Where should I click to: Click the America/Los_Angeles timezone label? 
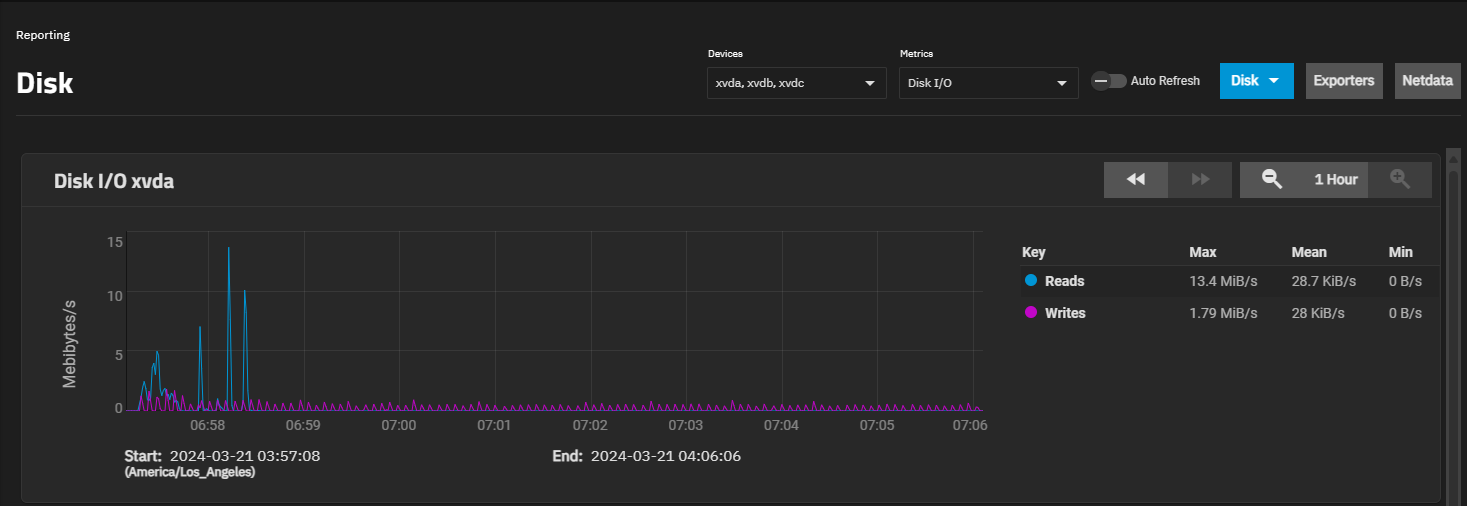click(190, 472)
